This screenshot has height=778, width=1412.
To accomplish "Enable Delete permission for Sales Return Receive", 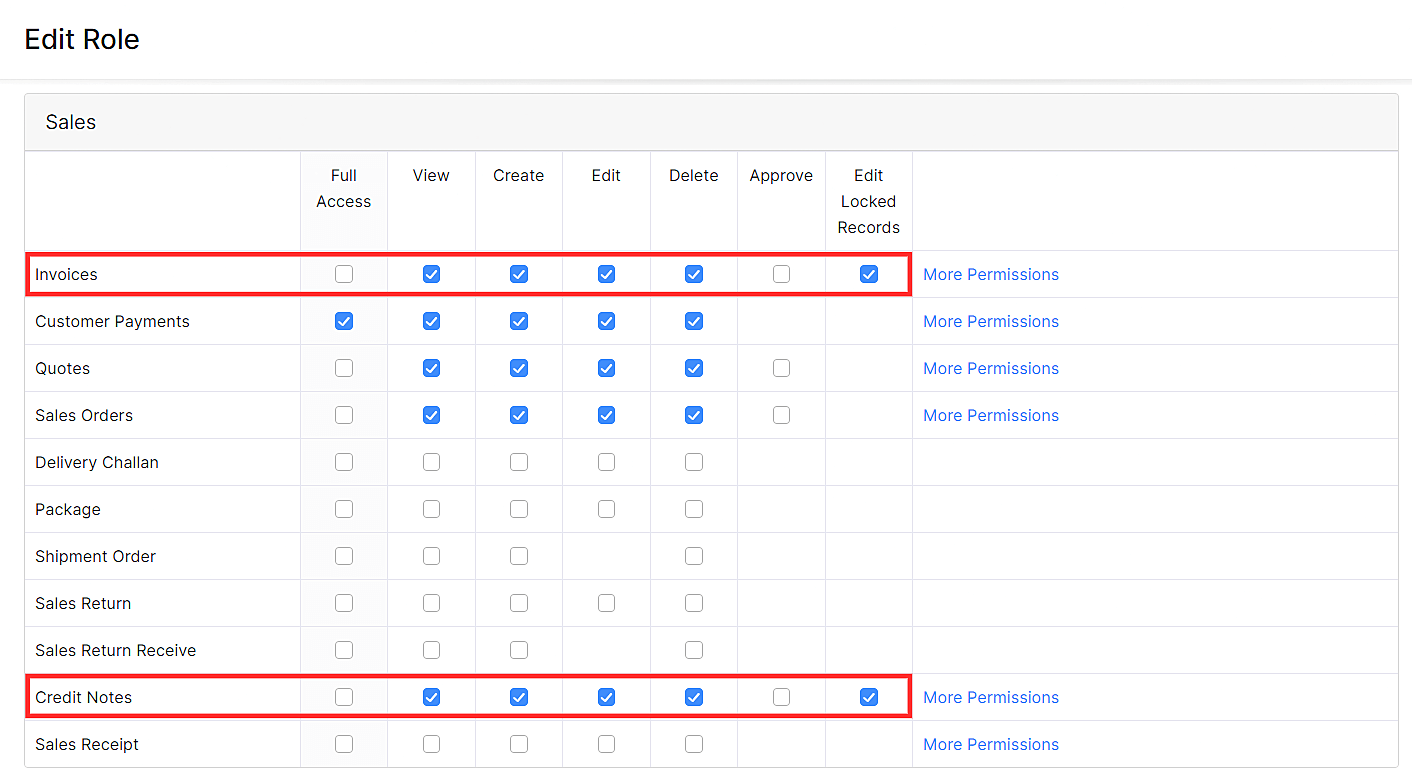I will 693,650.
